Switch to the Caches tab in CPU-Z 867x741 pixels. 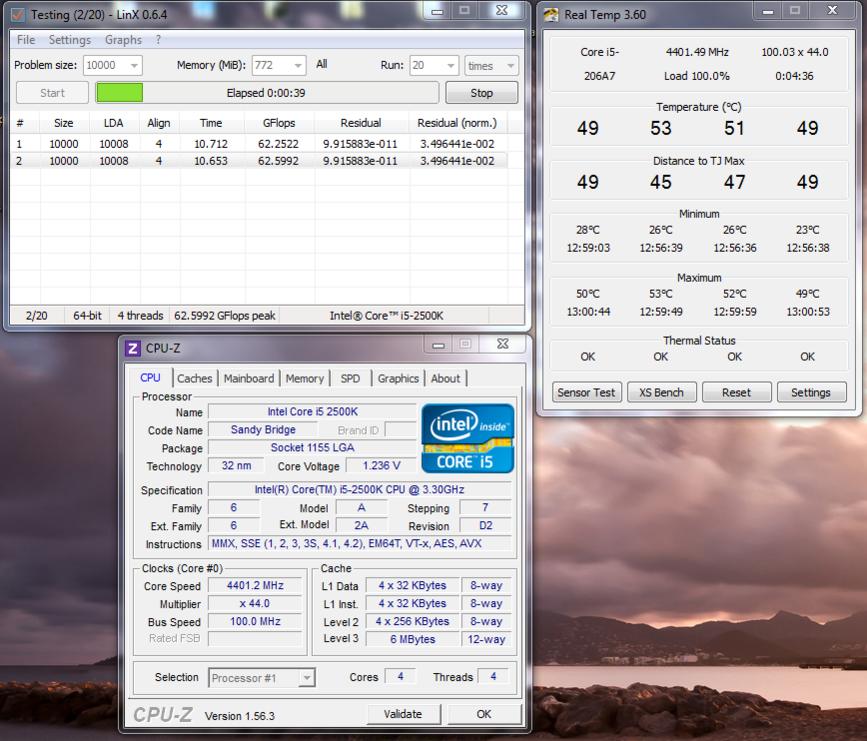(195, 379)
